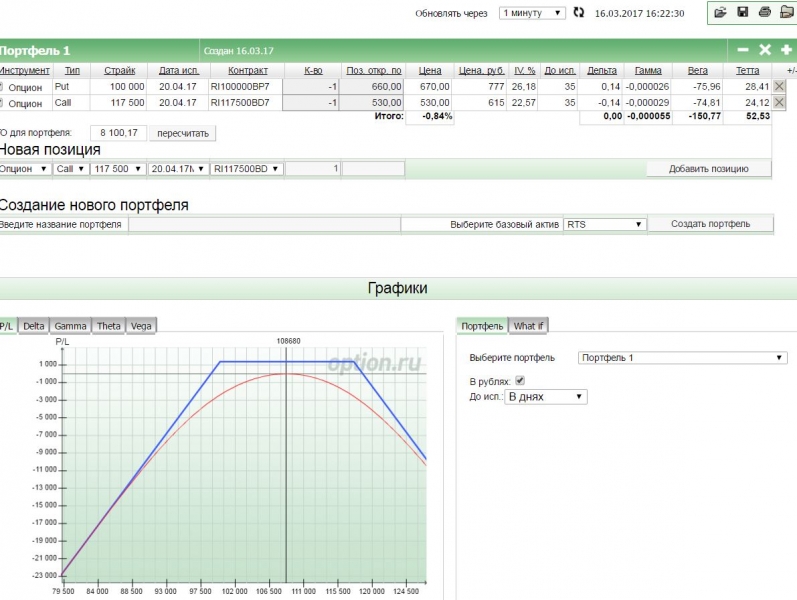Click the empty price field in Новая позиция row
The width and height of the screenshot is (797, 600).
[374, 169]
